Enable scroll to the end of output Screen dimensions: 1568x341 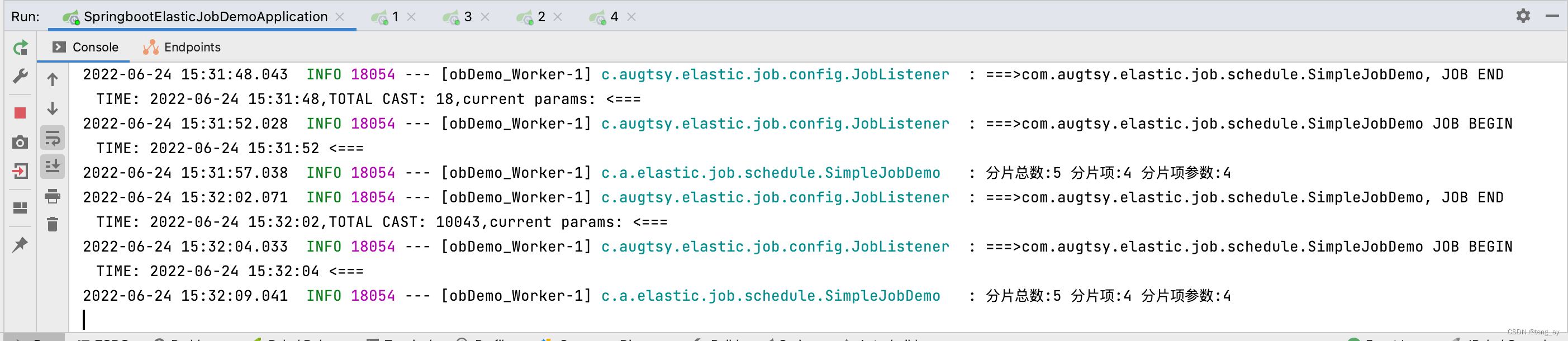click(x=53, y=167)
